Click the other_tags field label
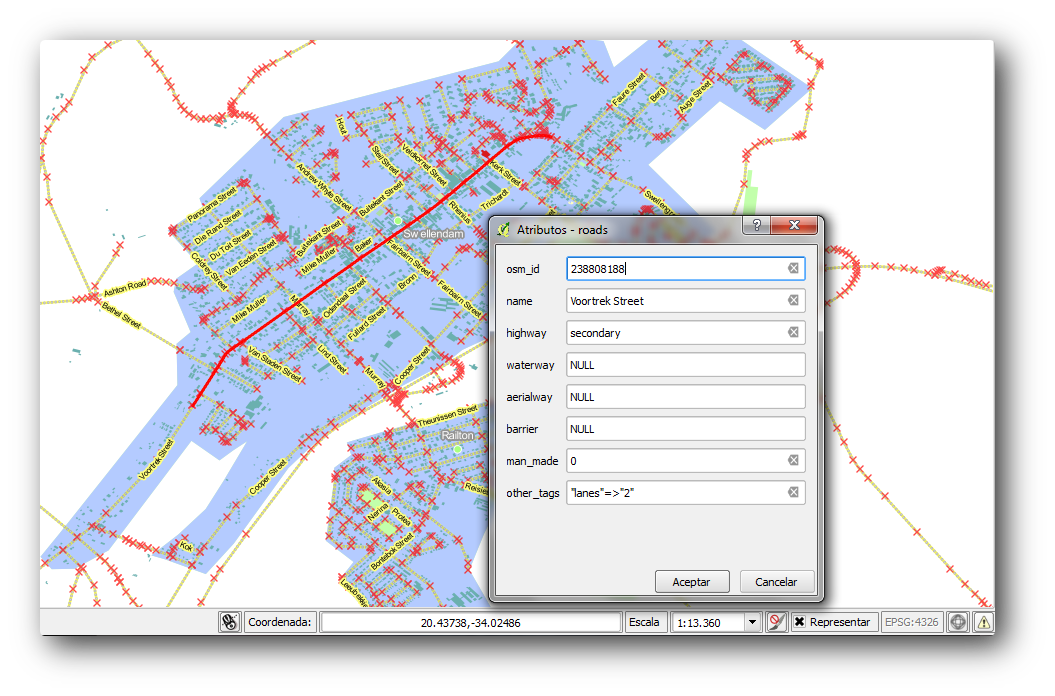Screen dimensions: 1055x696 (x=533, y=493)
